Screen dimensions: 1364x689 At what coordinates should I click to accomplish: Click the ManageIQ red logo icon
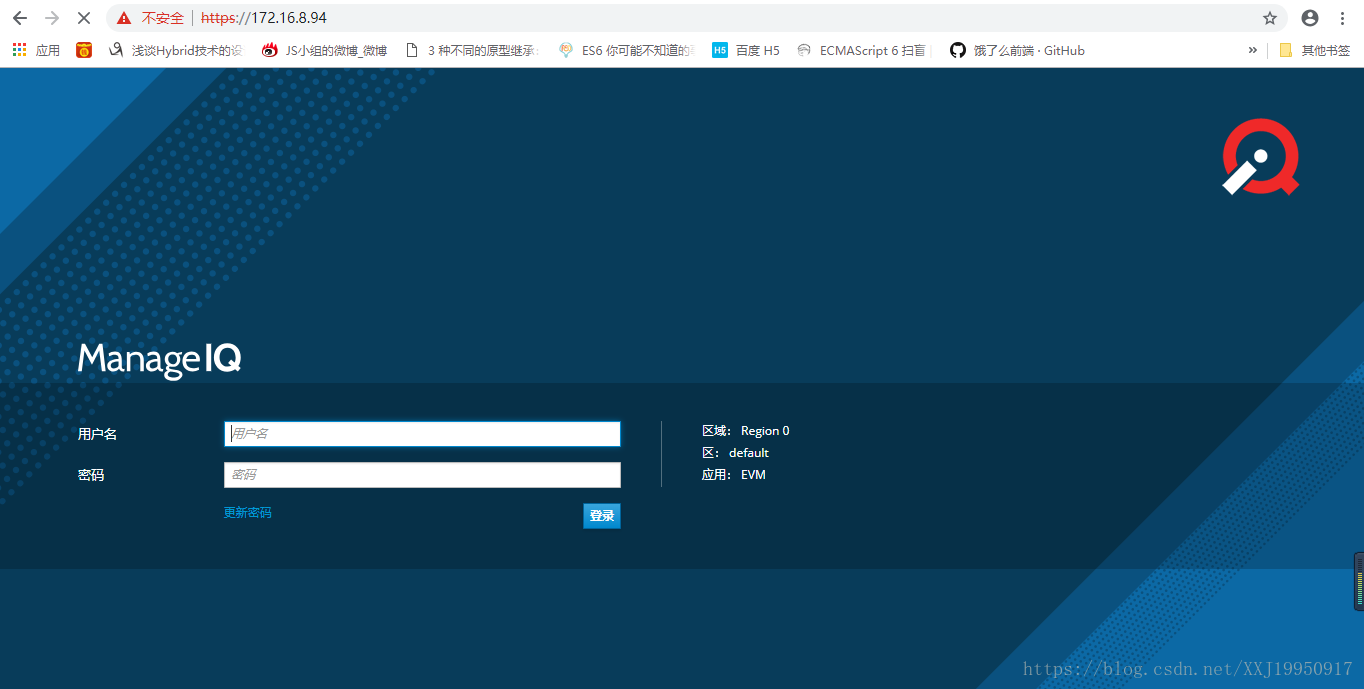point(1260,157)
